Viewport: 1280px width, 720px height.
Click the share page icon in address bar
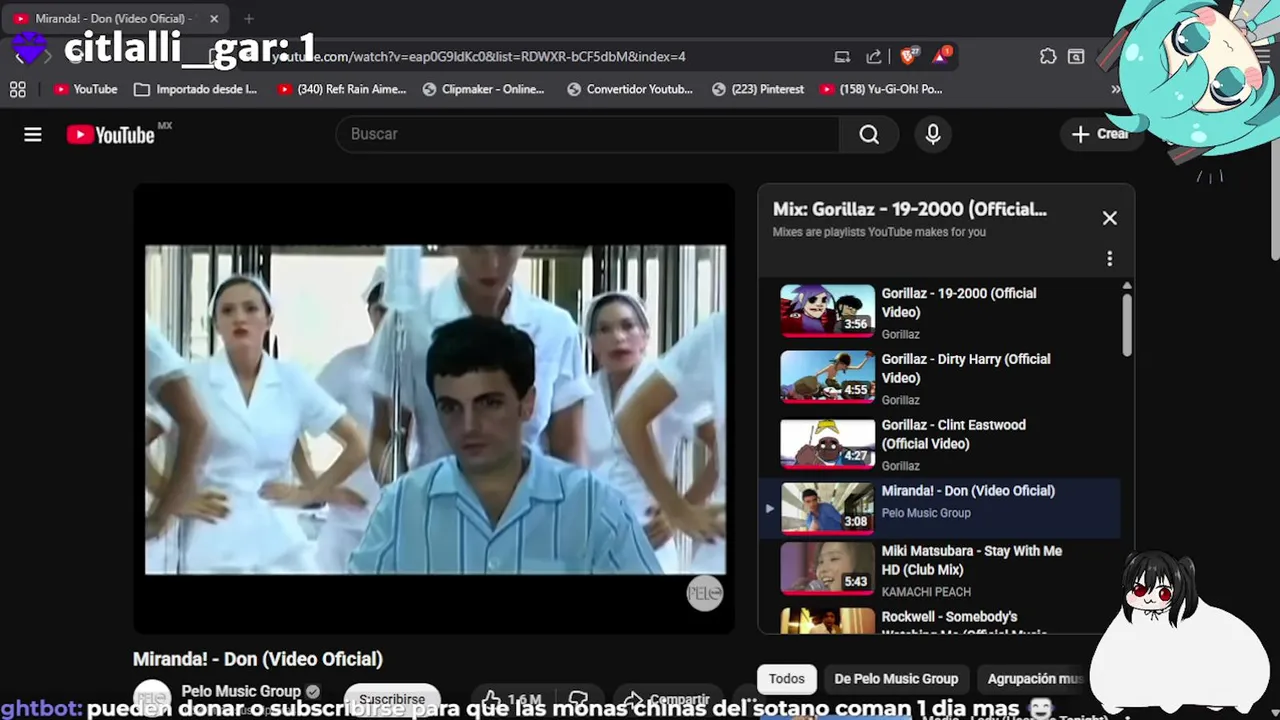(x=874, y=57)
